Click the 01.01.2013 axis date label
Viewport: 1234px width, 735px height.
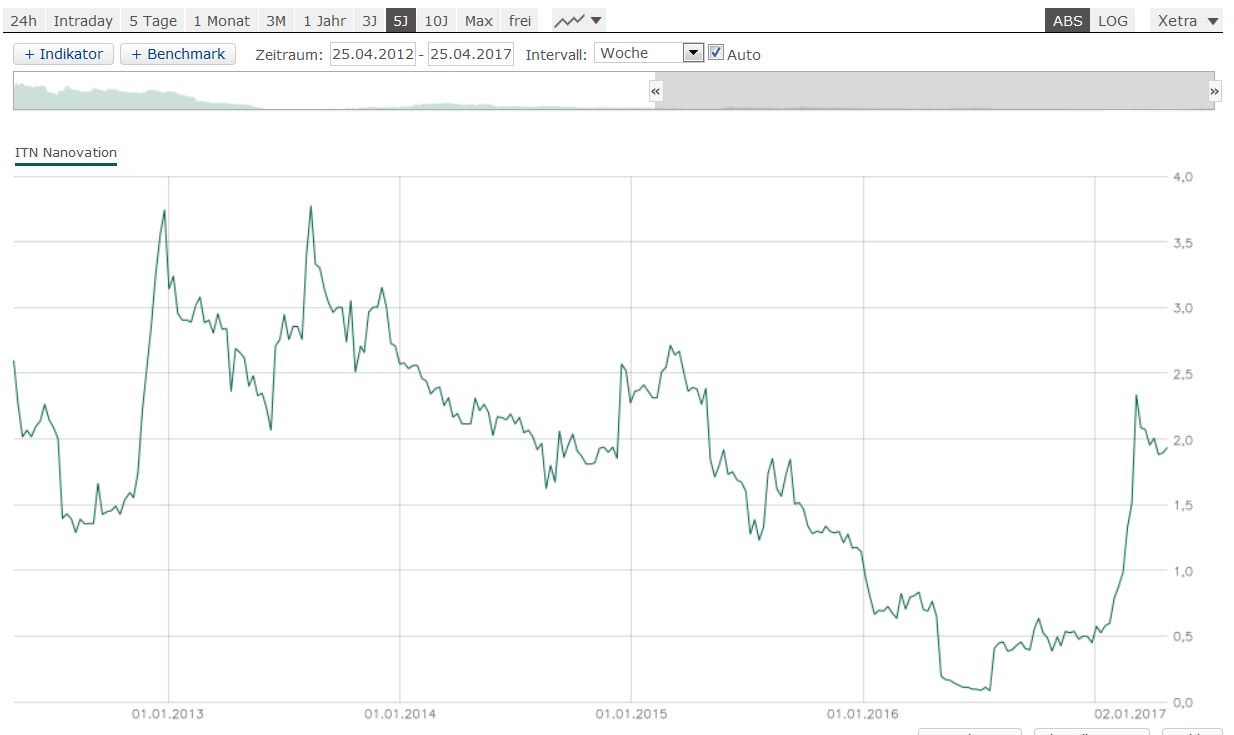(x=168, y=714)
